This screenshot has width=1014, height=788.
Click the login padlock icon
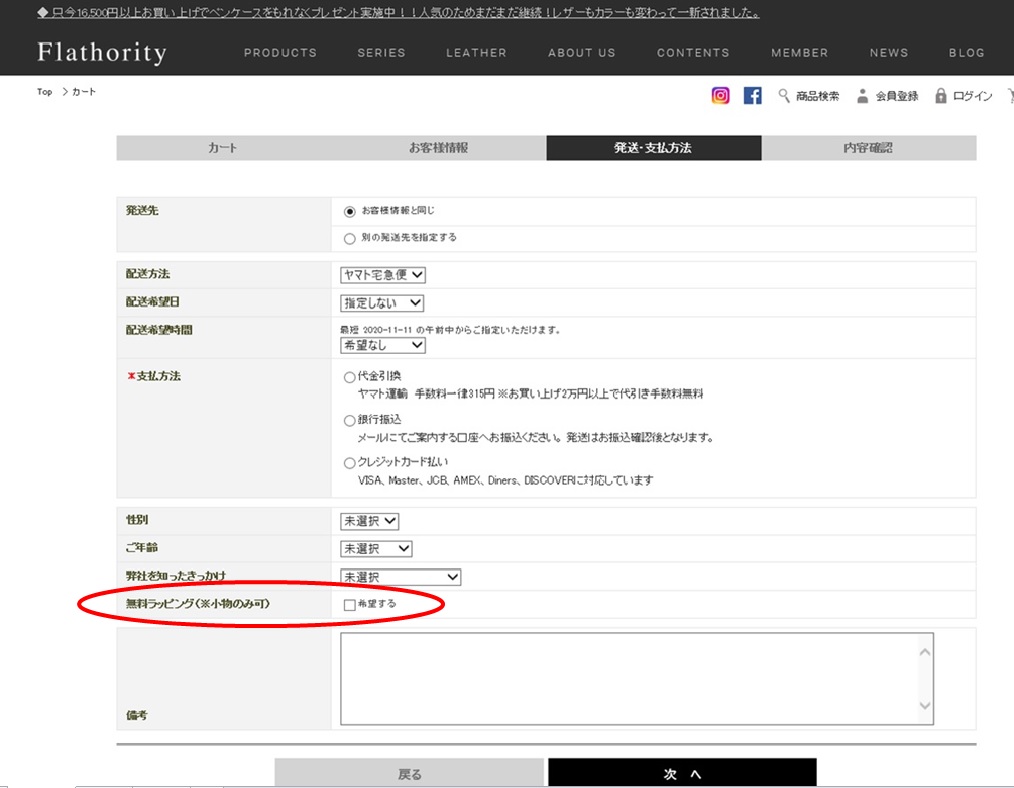pyautogui.click(x=941, y=96)
